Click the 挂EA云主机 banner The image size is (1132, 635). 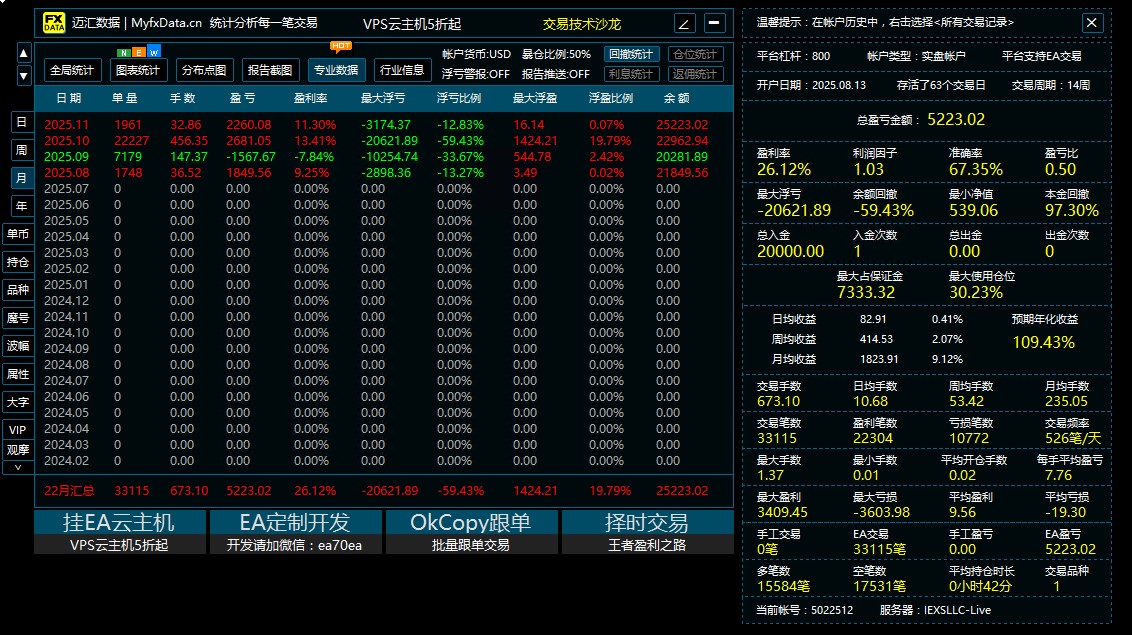(120, 532)
